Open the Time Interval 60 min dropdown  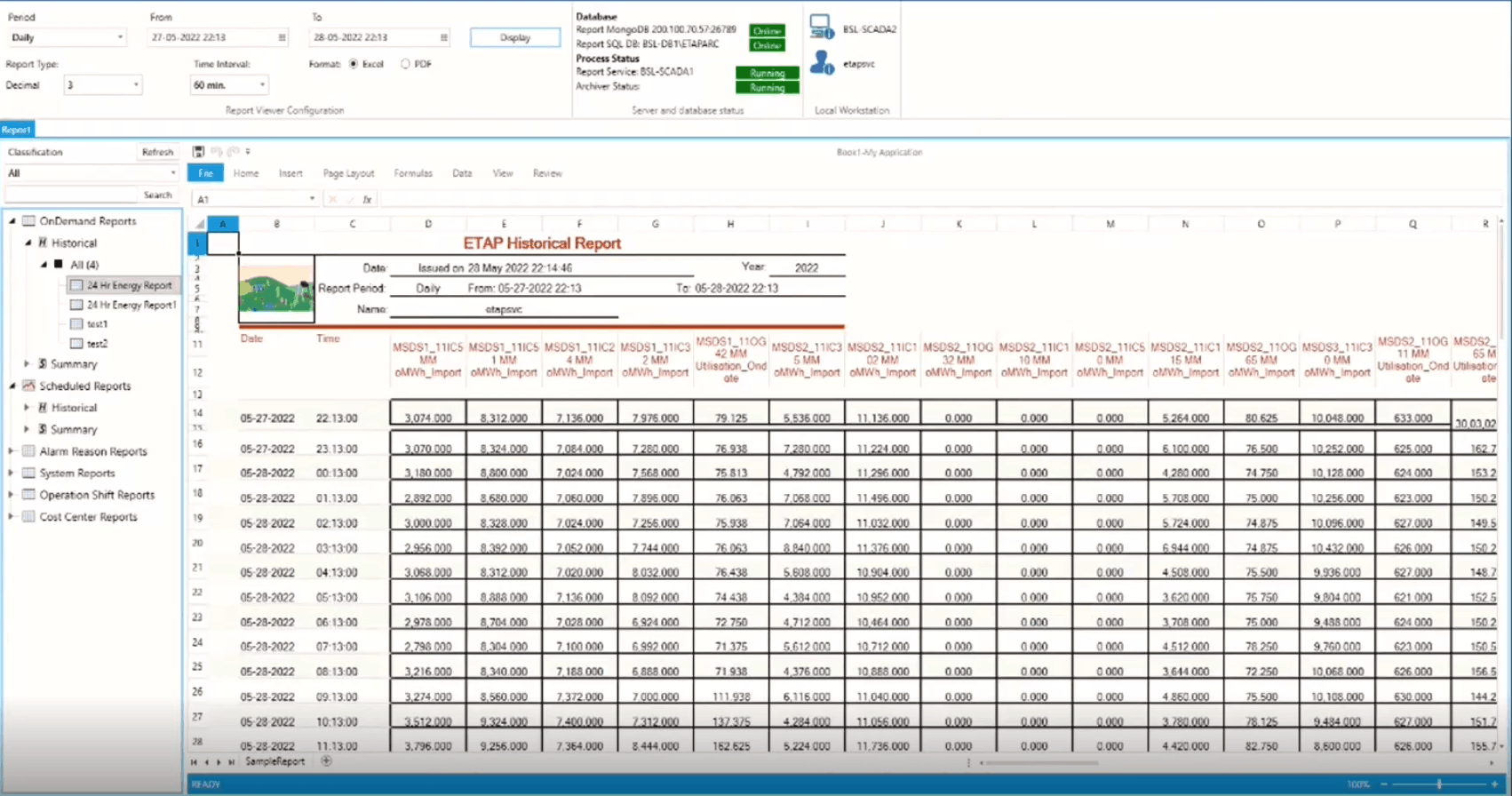pos(229,85)
